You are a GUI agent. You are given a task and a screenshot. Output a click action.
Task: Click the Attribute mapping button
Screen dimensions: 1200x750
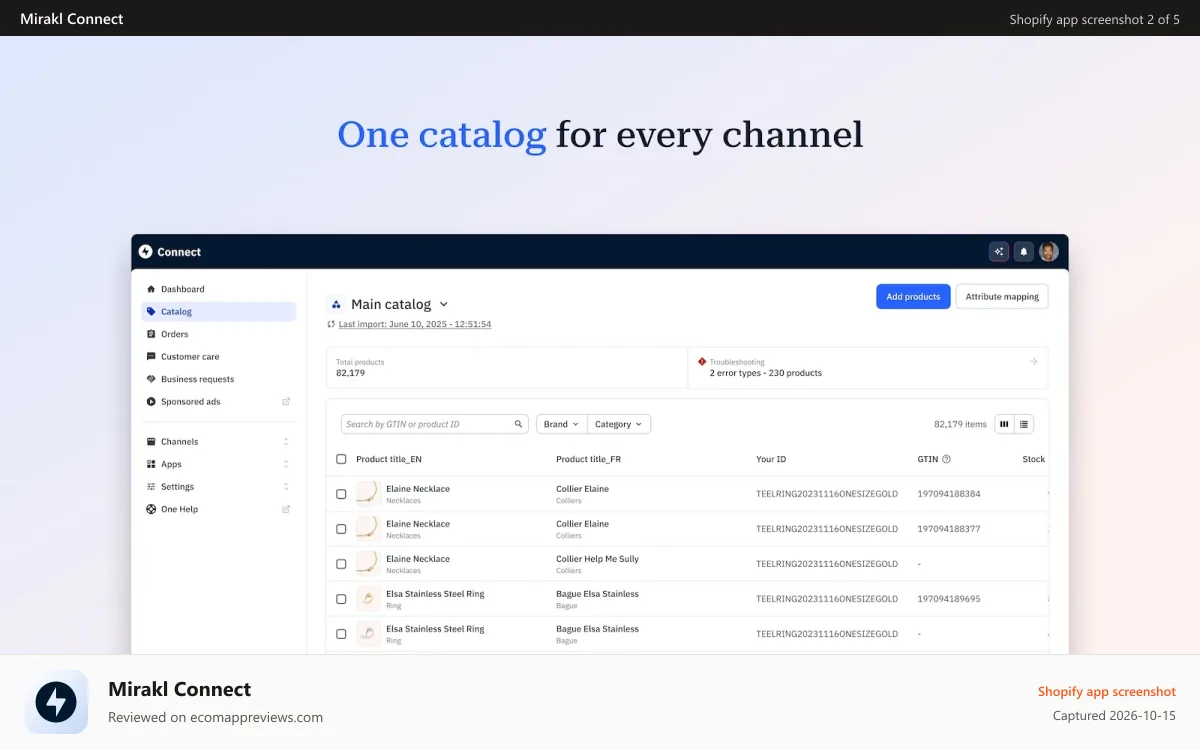(x=1002, y=296)
